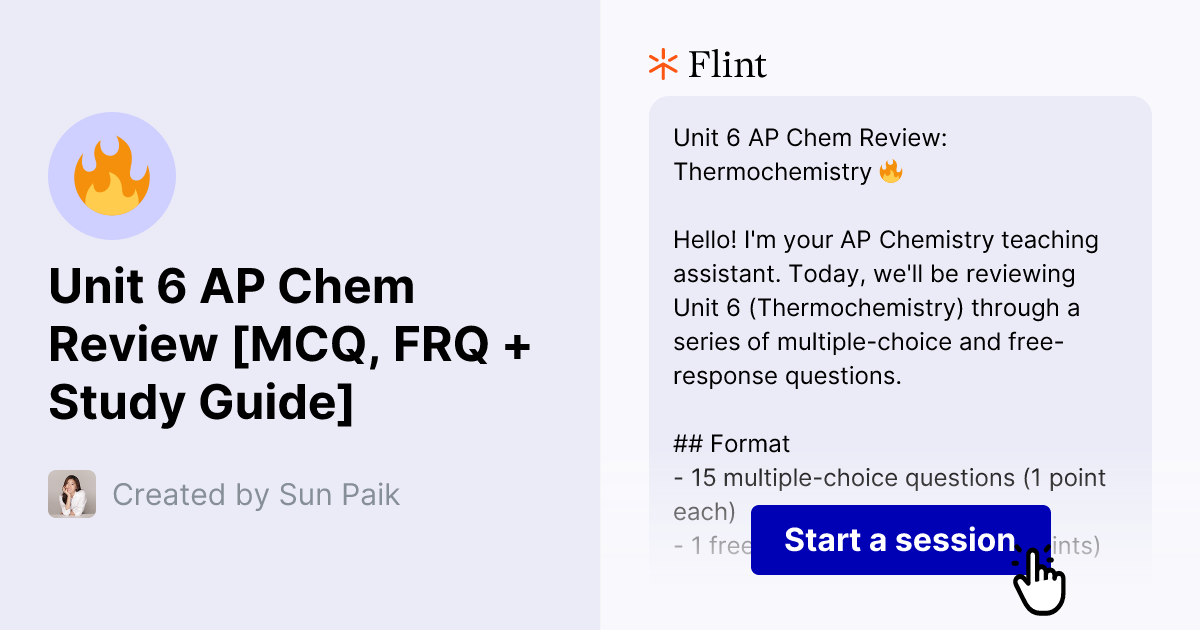Click the Unit 6 AP Chem Review heading
Screen dimensions: 1200x630
coord(290,344)
